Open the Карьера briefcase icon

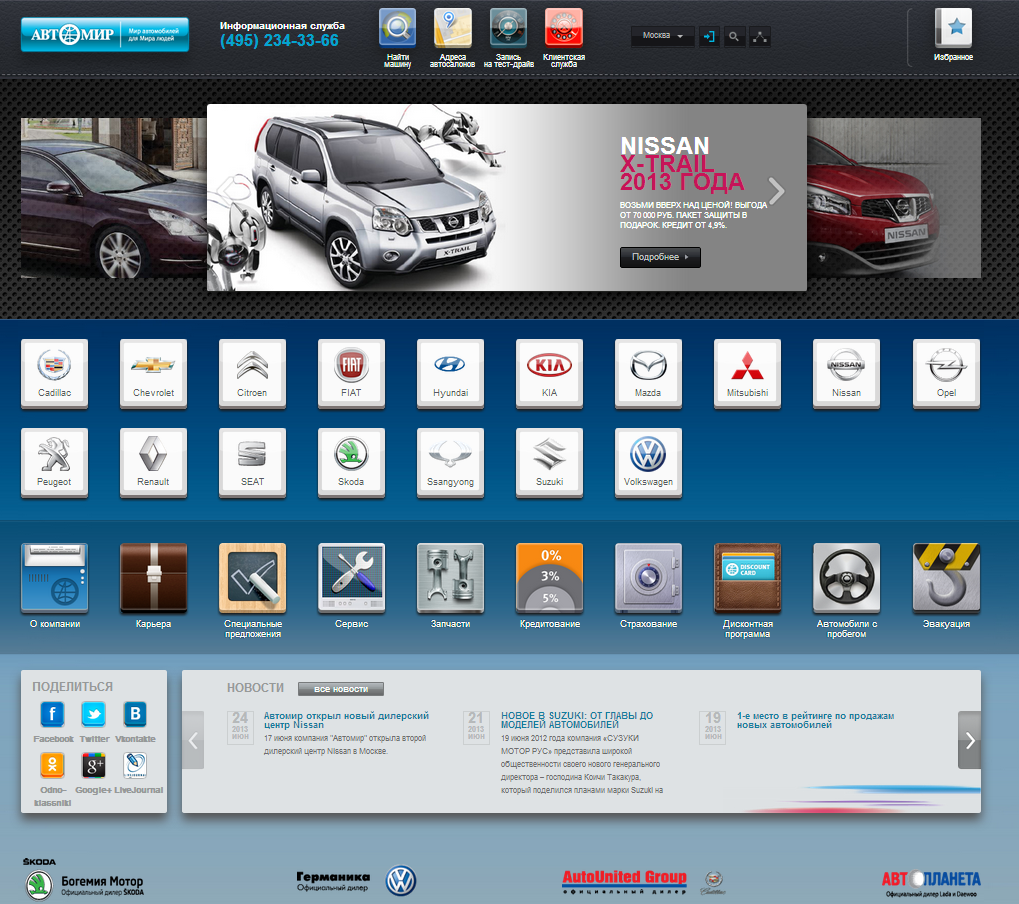click(x=153, y=578)
